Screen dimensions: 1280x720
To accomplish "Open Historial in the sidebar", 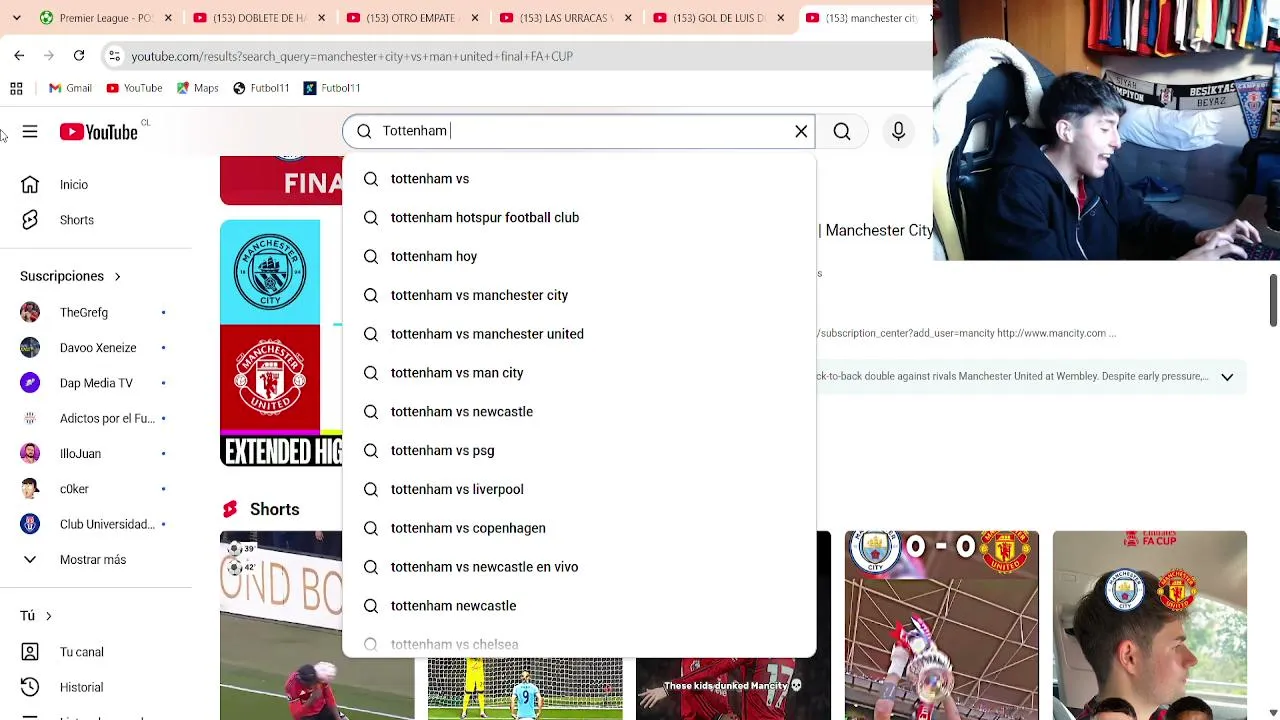I will tap(97, 687).
